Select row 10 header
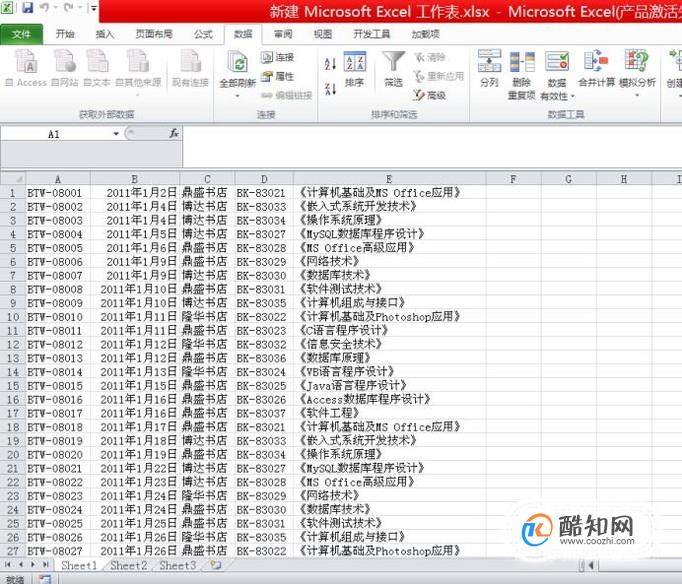This screenshot has height=584, width=682. tap(13, 317)
